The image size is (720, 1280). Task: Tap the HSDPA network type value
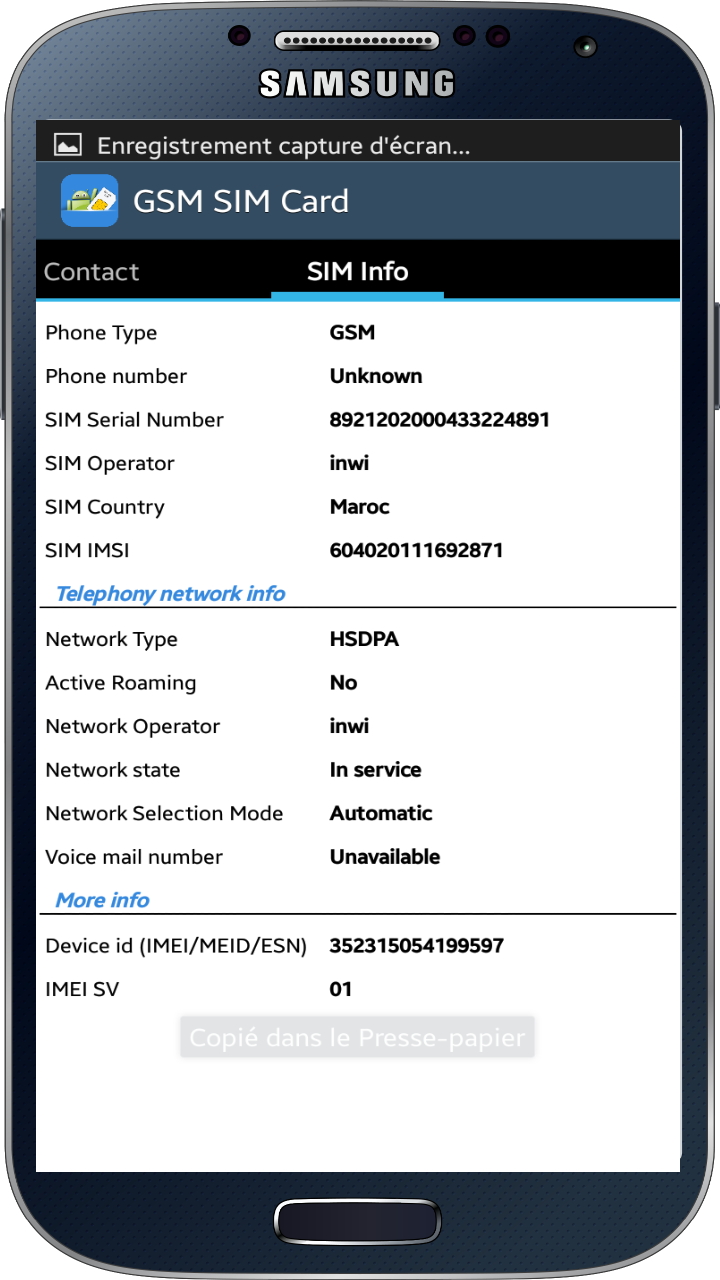point(364,639)
